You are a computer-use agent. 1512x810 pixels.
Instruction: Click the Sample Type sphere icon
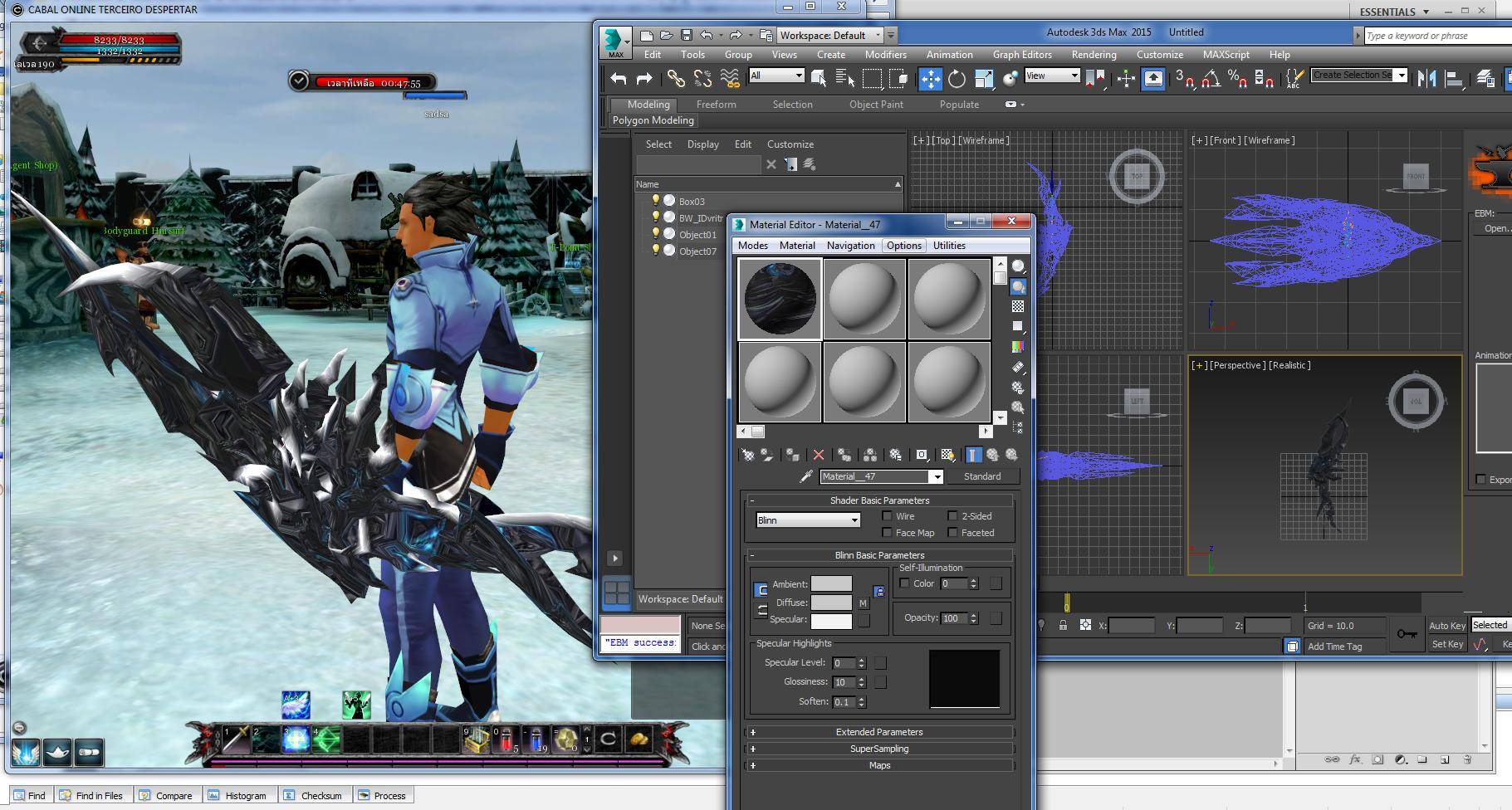click(1018, 266)
